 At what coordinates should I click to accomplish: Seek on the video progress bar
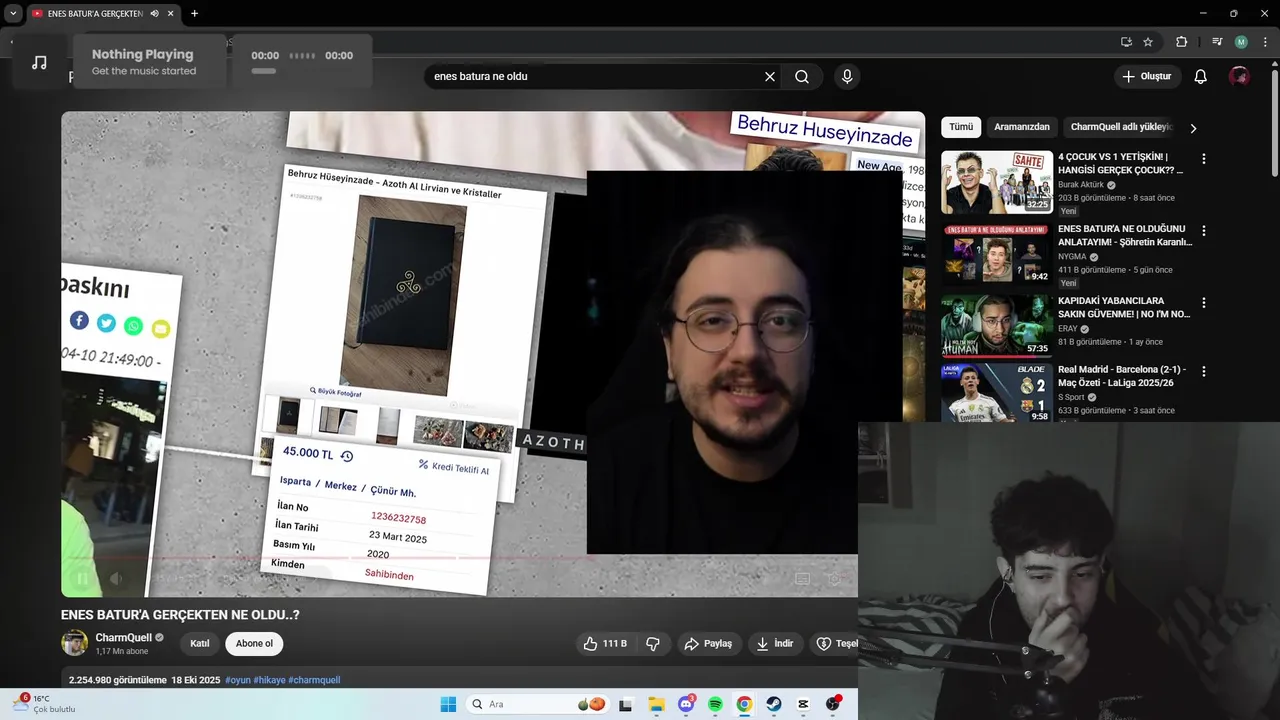pyautogui.click(x=459, y=557)
